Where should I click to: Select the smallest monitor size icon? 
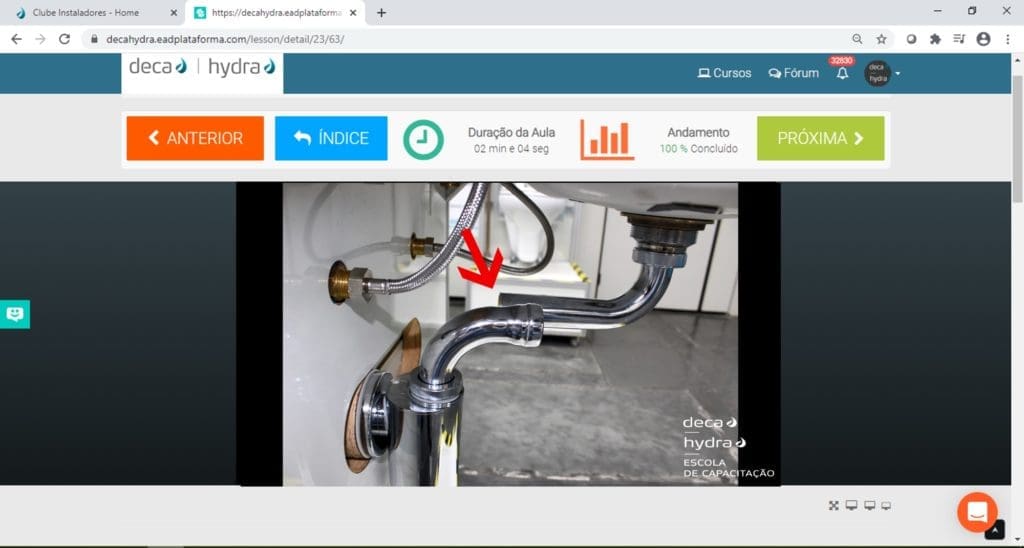click(886, 506)
